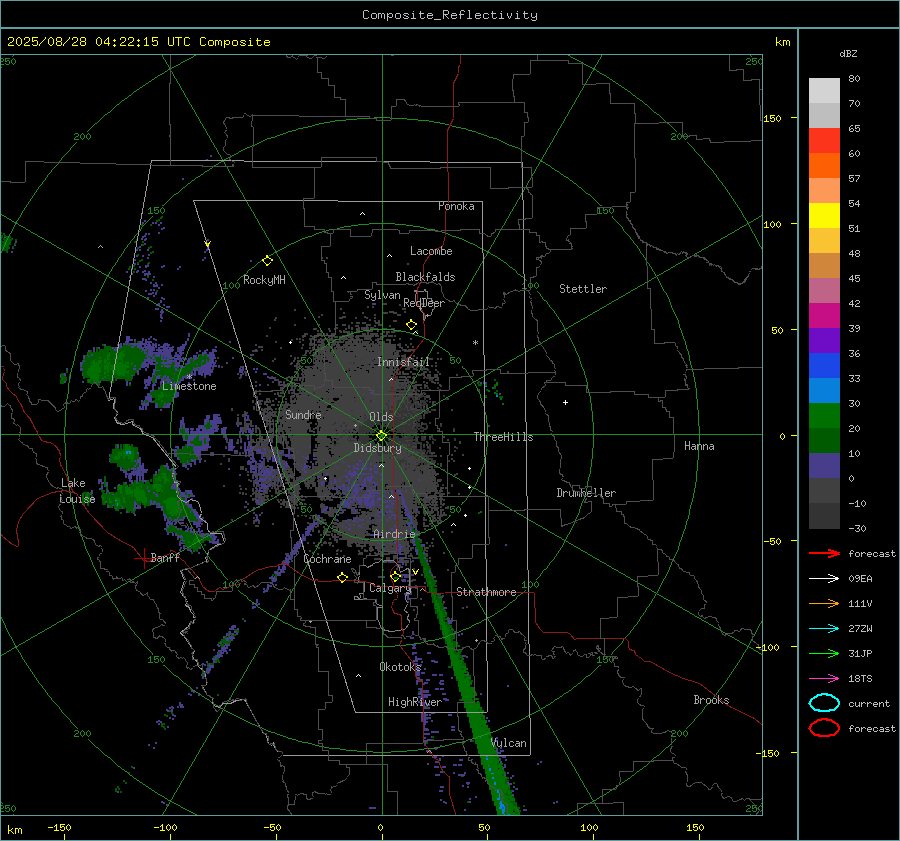Click the Cochrane city label
Image resolution: width=900 pixels, height=841 pixels.
pos(327,559)
